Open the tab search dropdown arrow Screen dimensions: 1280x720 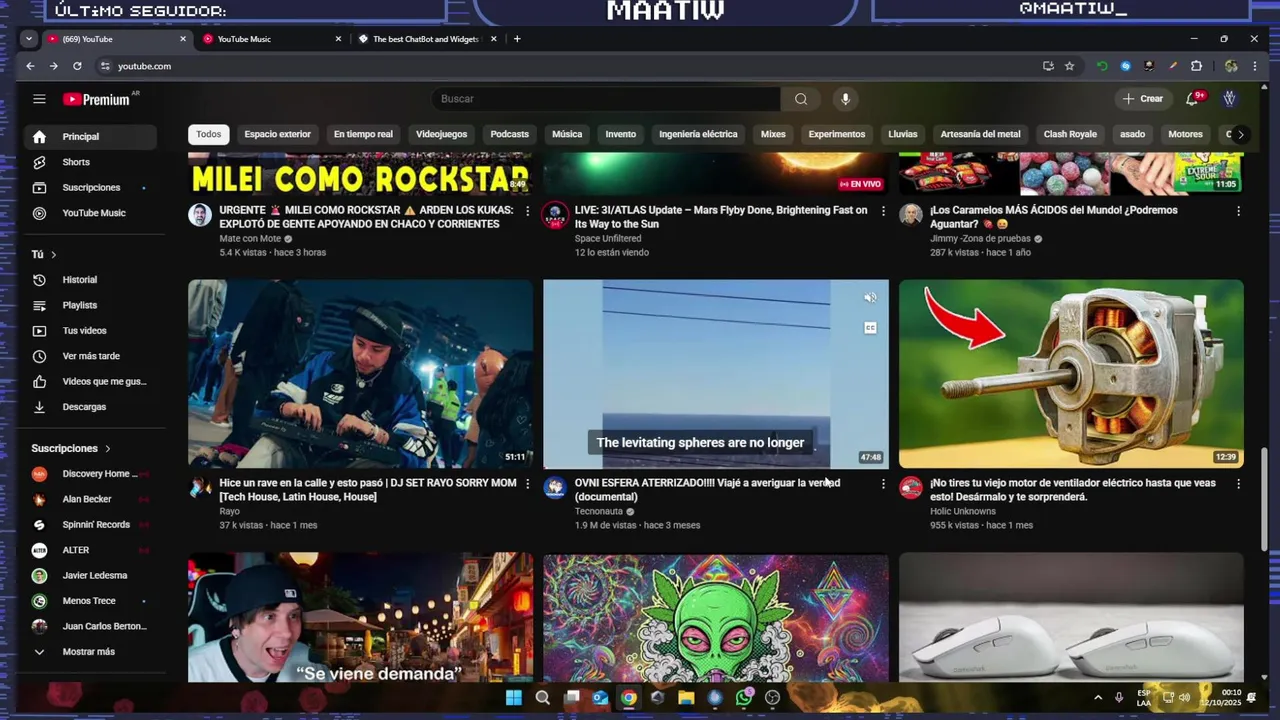(28, 39)
